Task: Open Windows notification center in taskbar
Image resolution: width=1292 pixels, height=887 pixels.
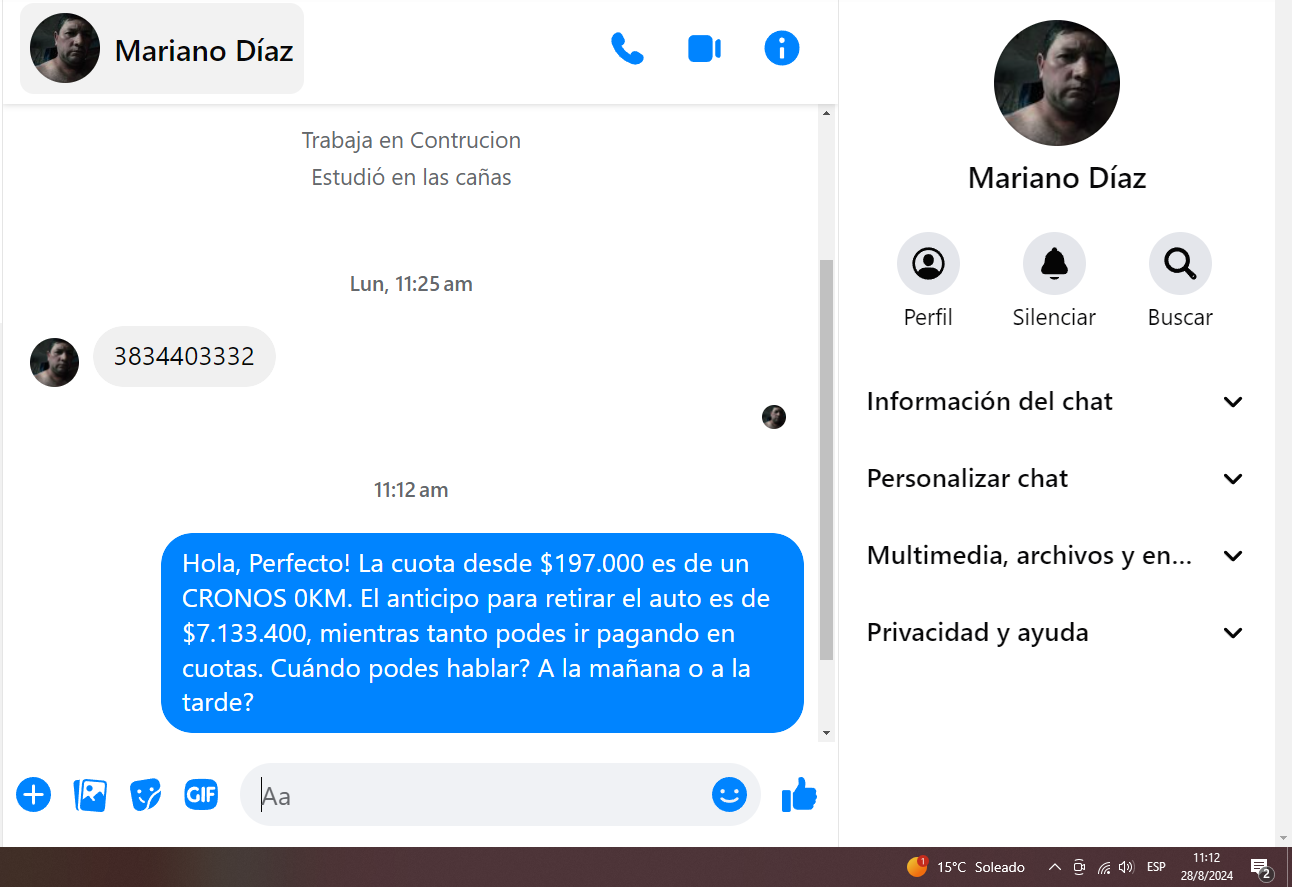Action: coord(1262,868)
